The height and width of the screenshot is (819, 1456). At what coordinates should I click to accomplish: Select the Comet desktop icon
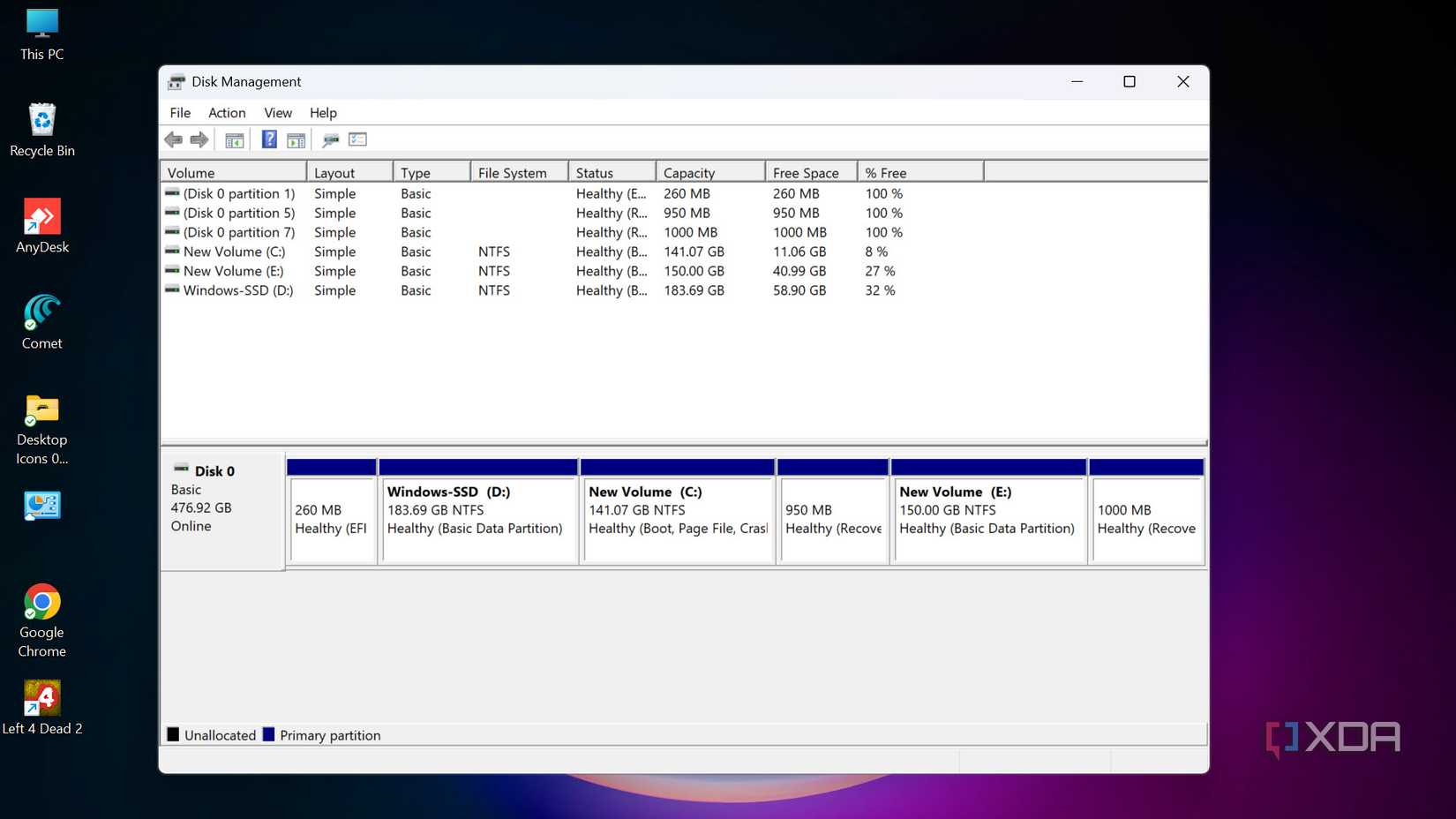point(42,323)
